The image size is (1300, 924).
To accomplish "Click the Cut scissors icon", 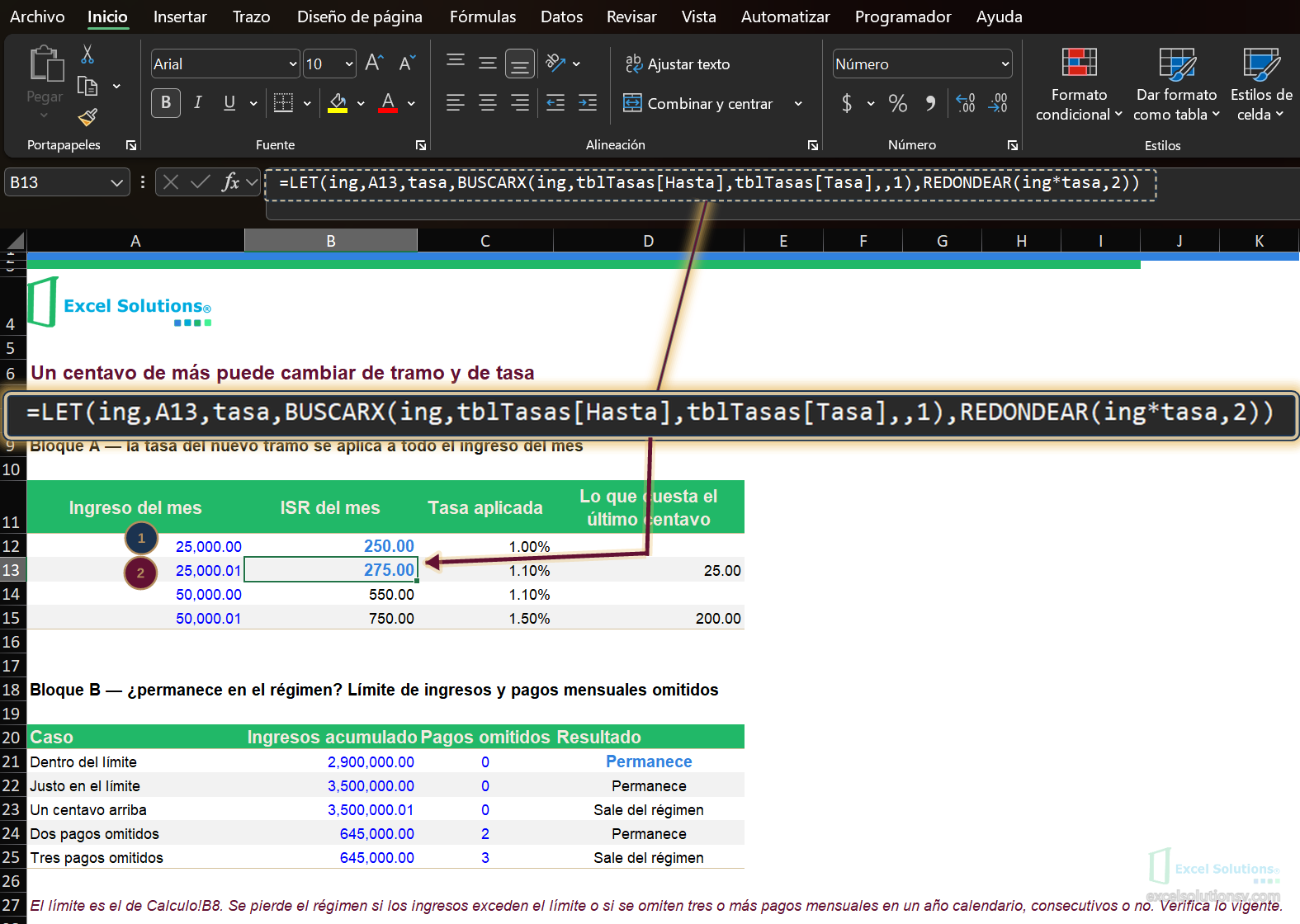I will [87, 54].
